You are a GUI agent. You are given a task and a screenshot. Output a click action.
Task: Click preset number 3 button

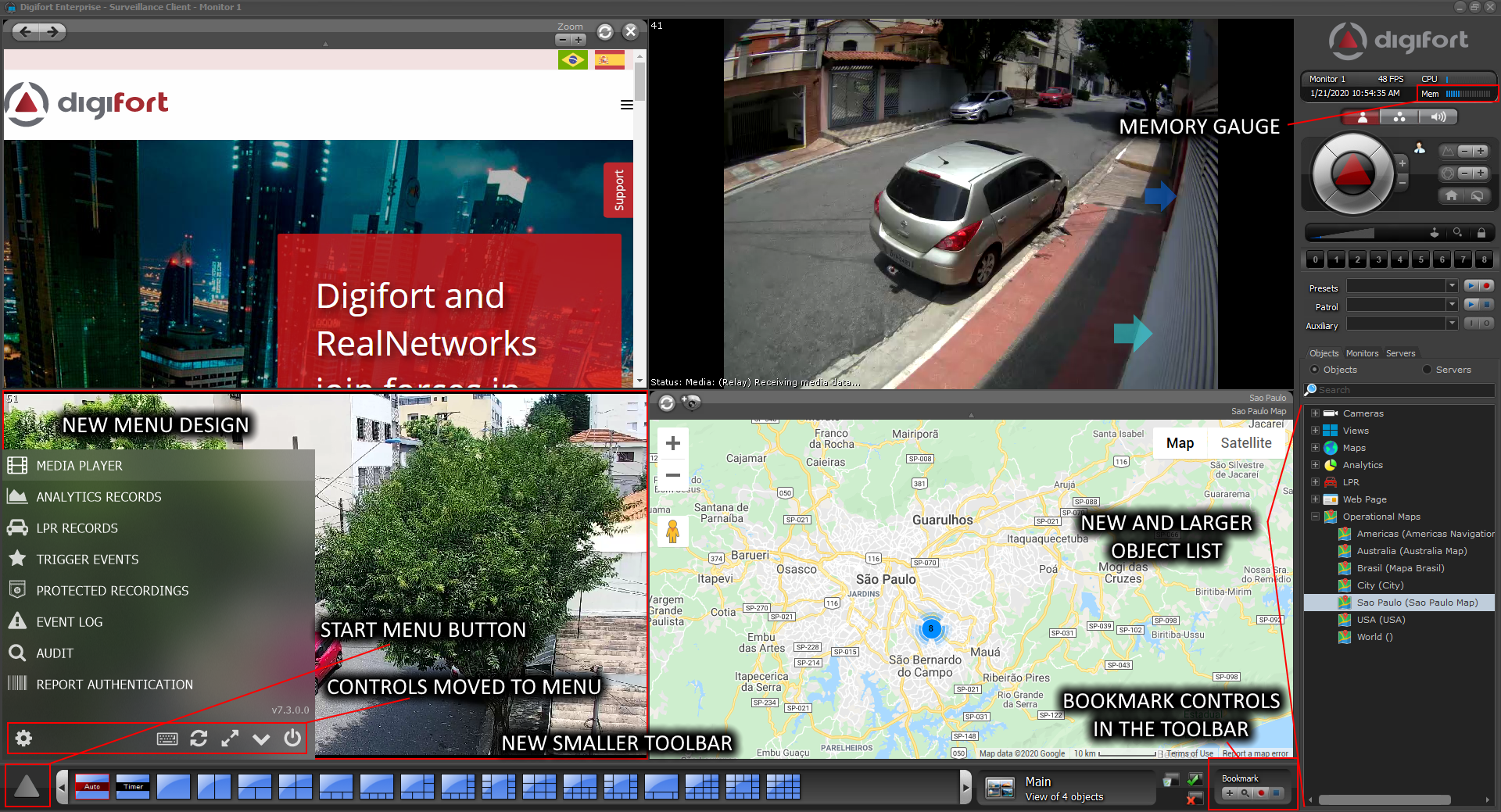[x=1379, y=259]
